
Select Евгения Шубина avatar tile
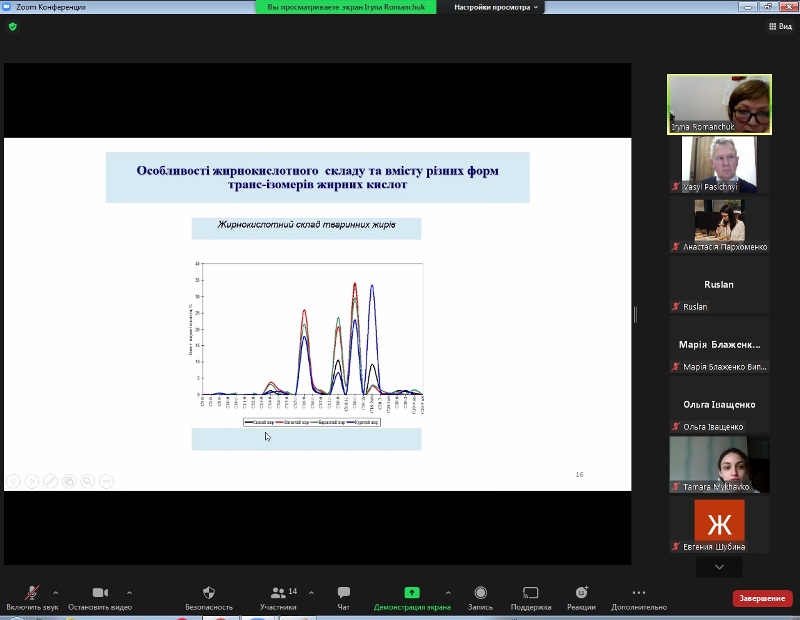click(719, 524)
